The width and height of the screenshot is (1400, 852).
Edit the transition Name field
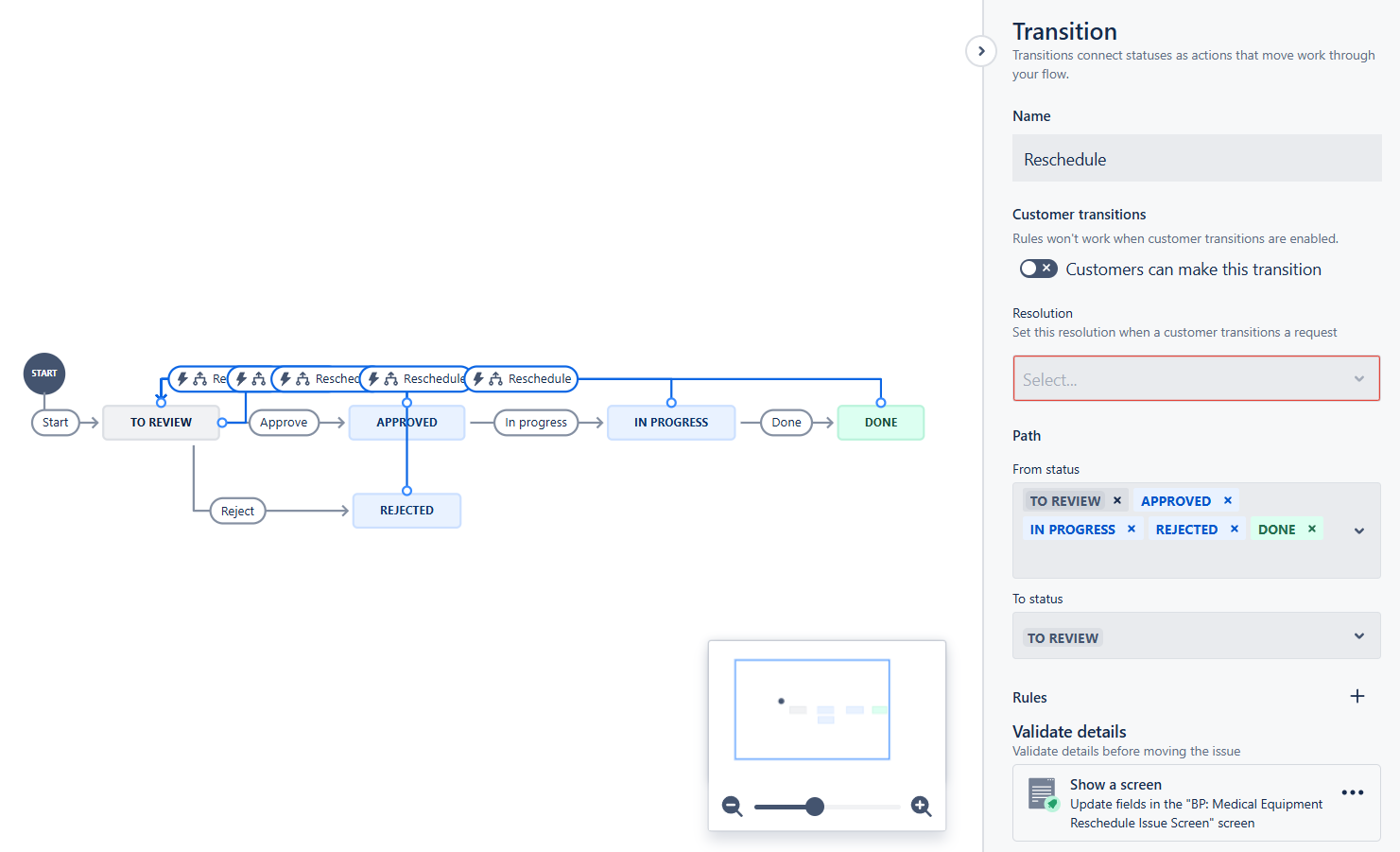pyautogui.click(x=1196, y=159)
